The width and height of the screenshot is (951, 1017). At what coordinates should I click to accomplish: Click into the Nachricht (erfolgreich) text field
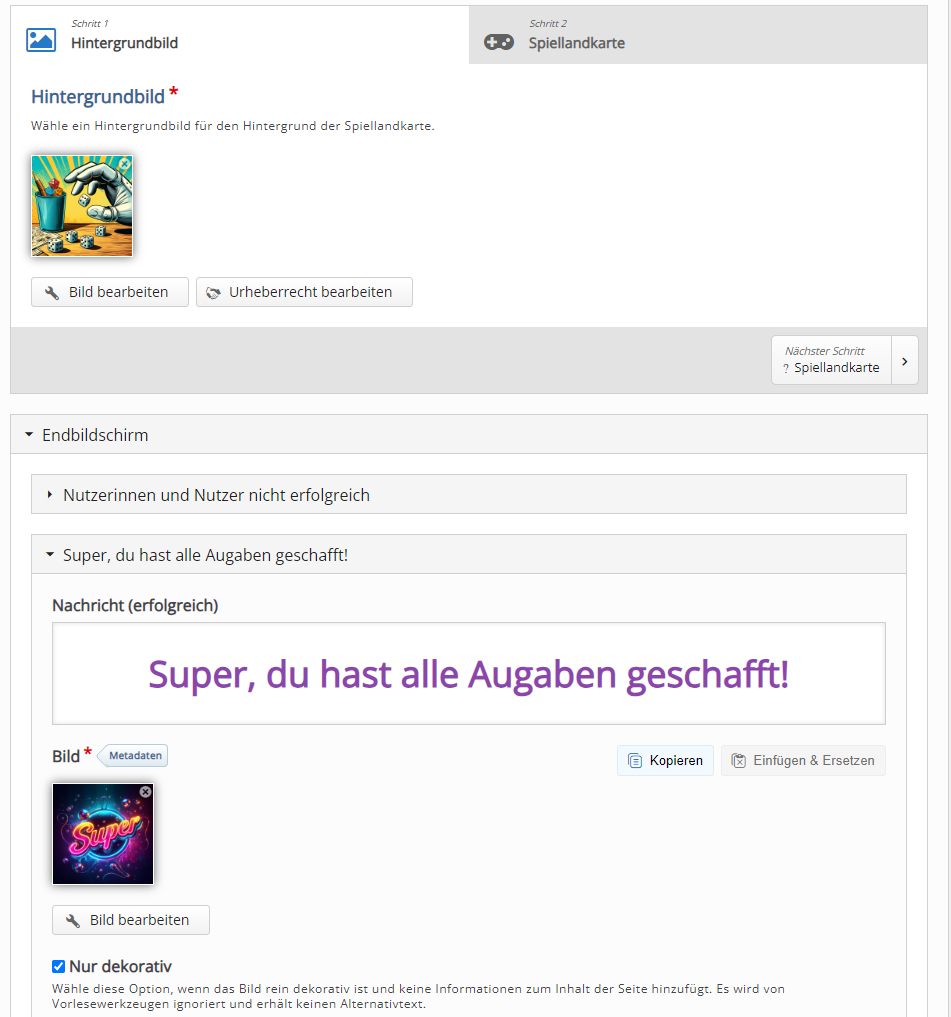coord(469,673)
